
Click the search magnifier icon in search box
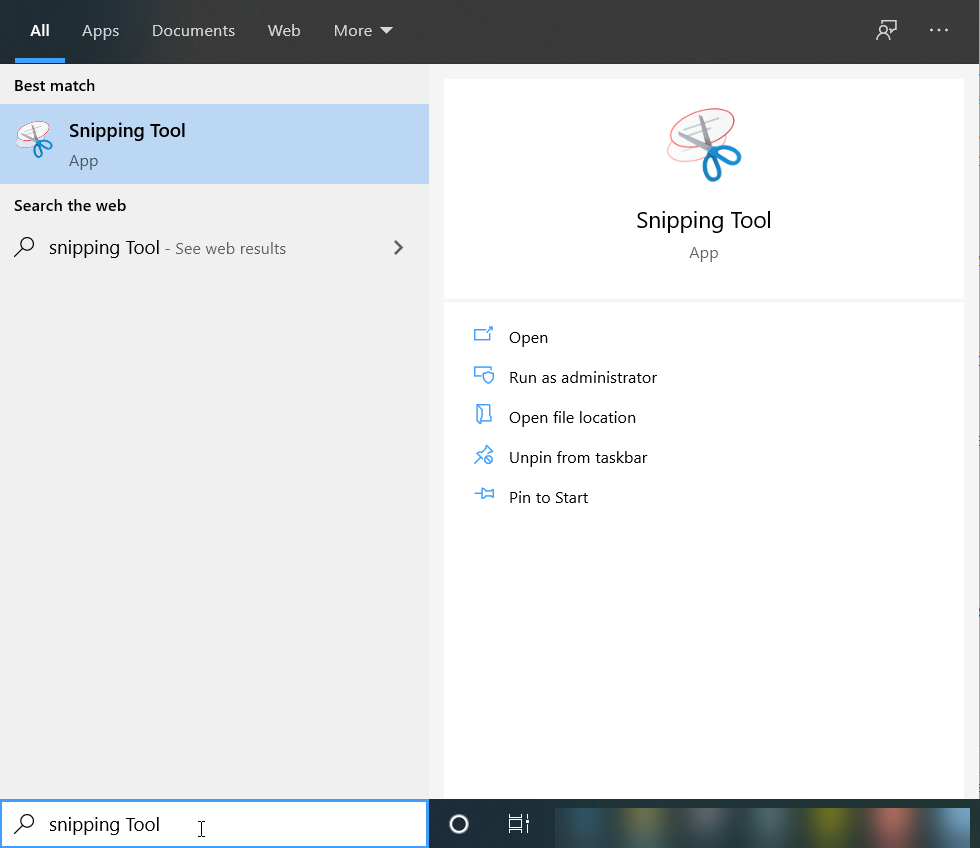(x=22, y=824)
